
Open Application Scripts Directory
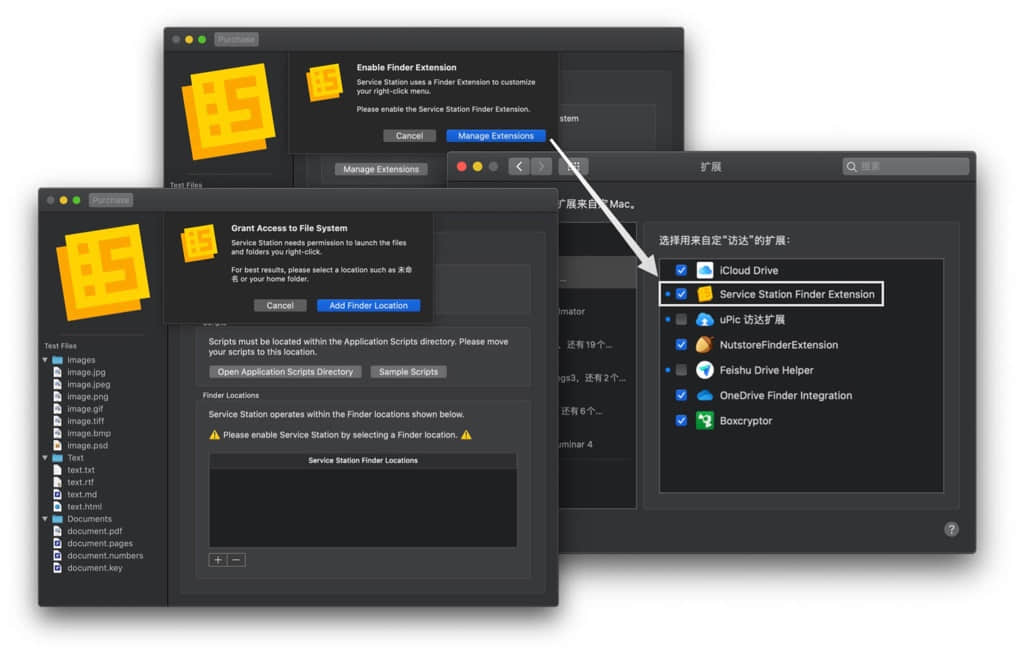tap(285, 372)
